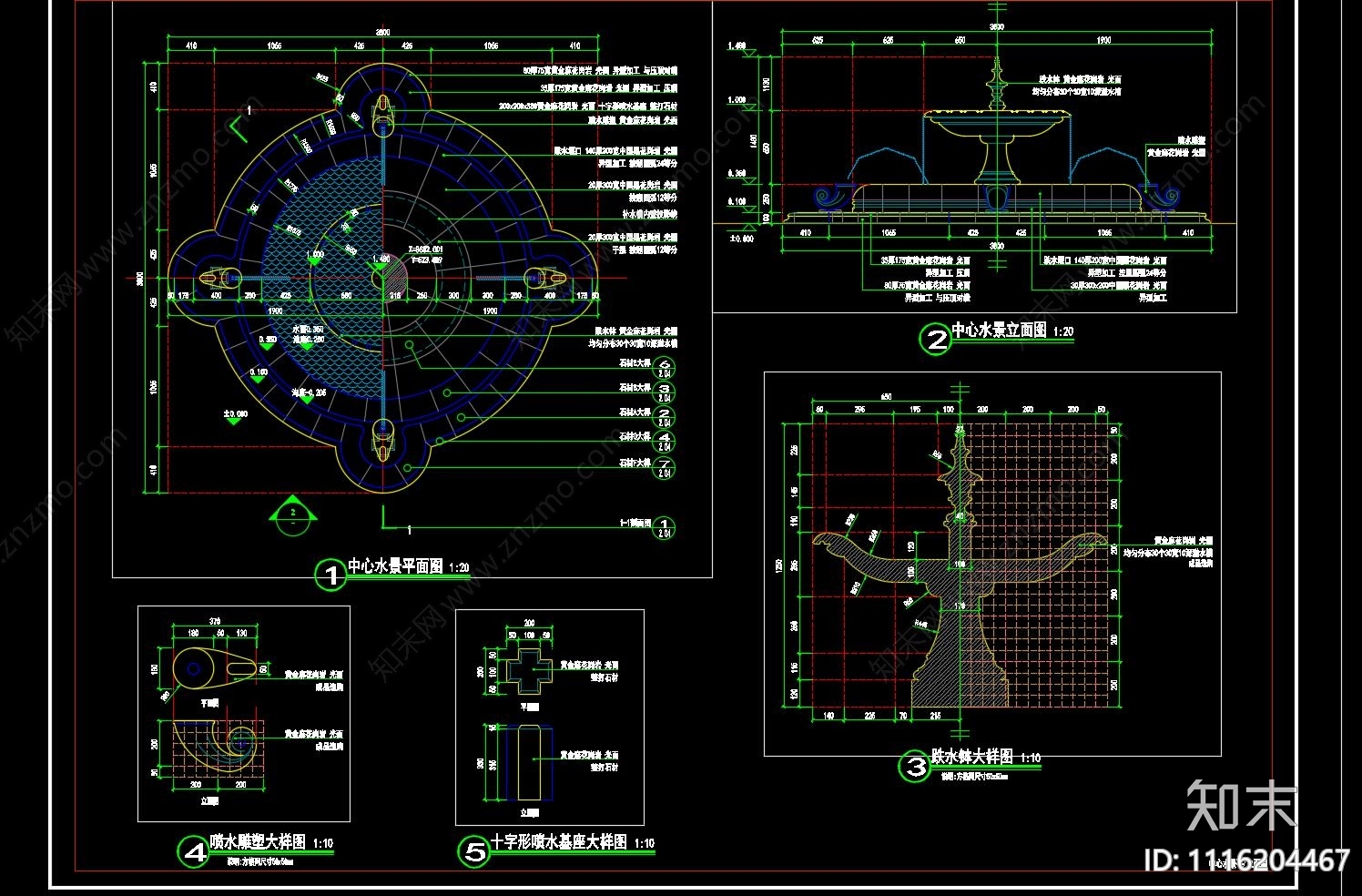Click the green circled number 3 drawing marker

click(914, 767)
